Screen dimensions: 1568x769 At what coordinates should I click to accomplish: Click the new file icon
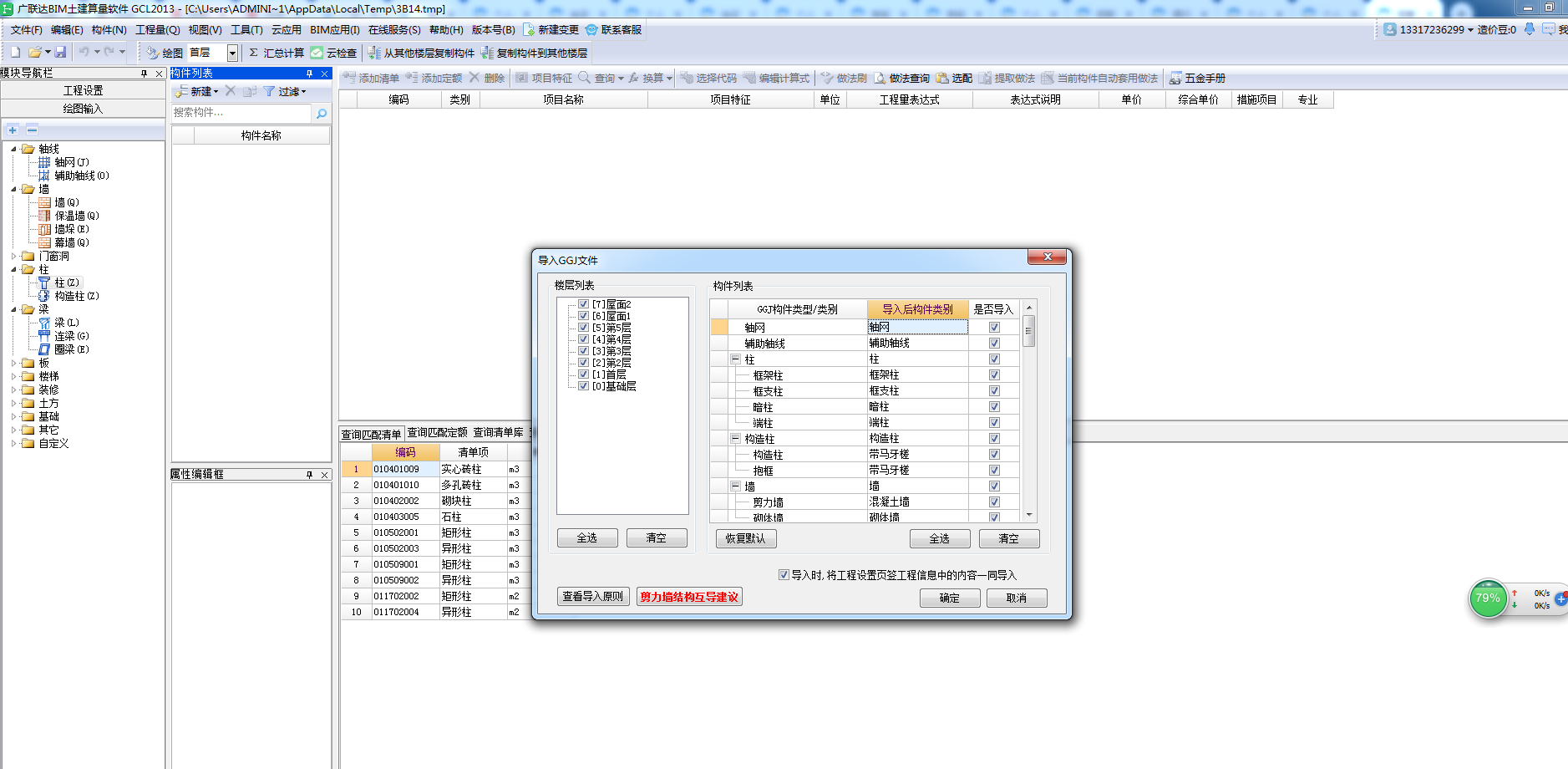click(x=15, y=52)
